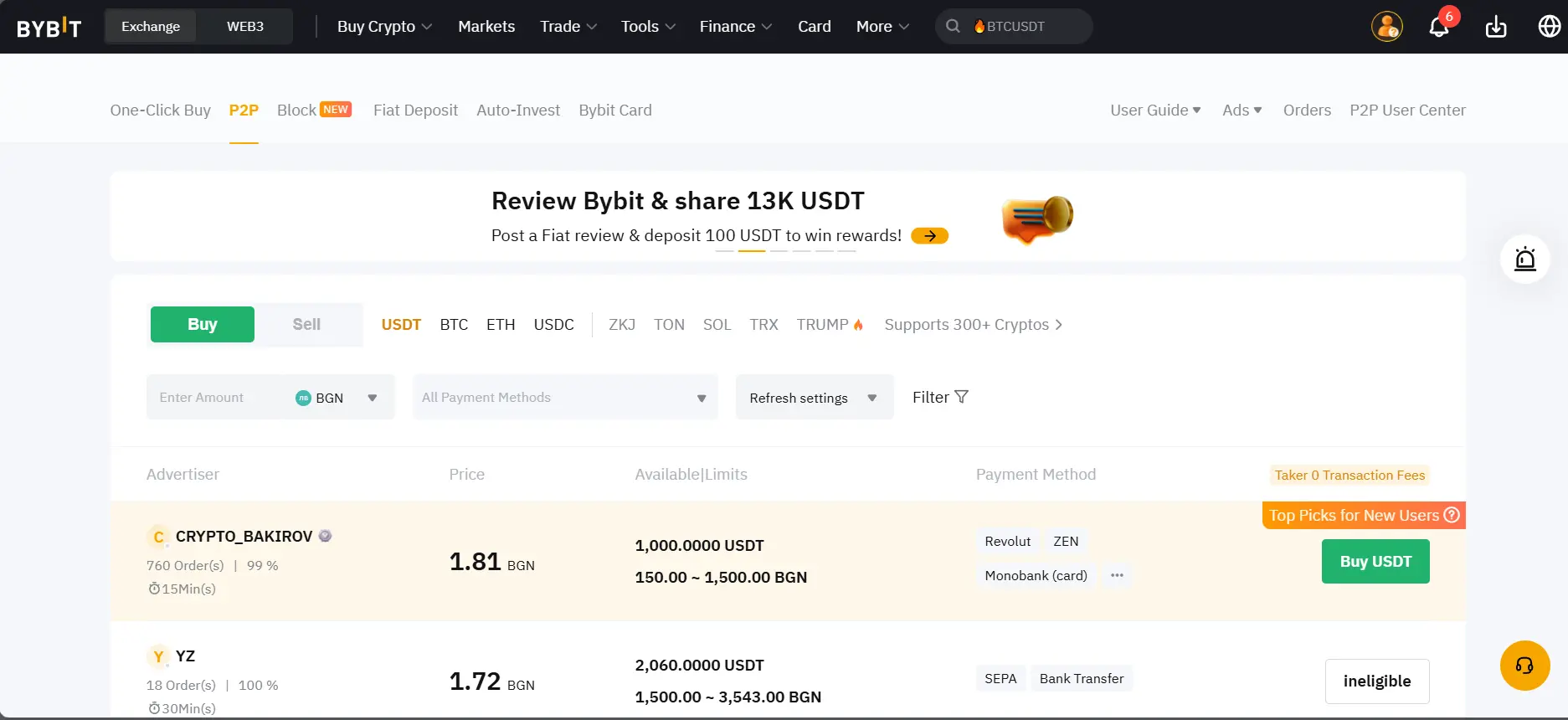This screenshot has width=1568, height=720.
Task: Select TRX crypto tab
Action: [x=763, y=325]
